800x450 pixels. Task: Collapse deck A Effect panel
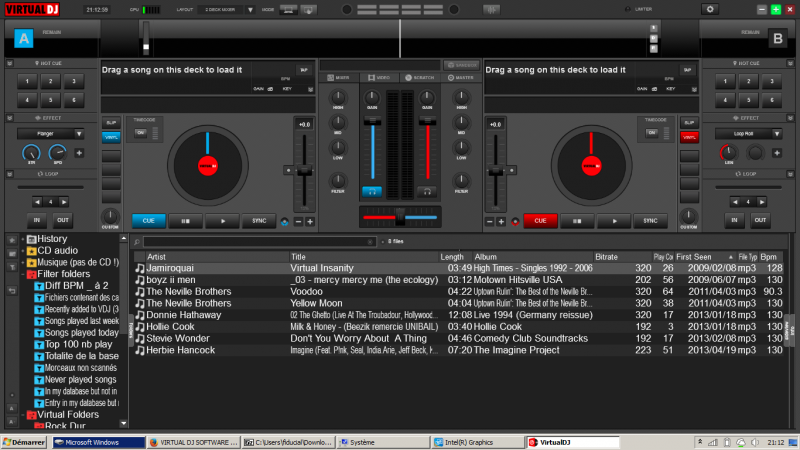(x=10, y=118)
